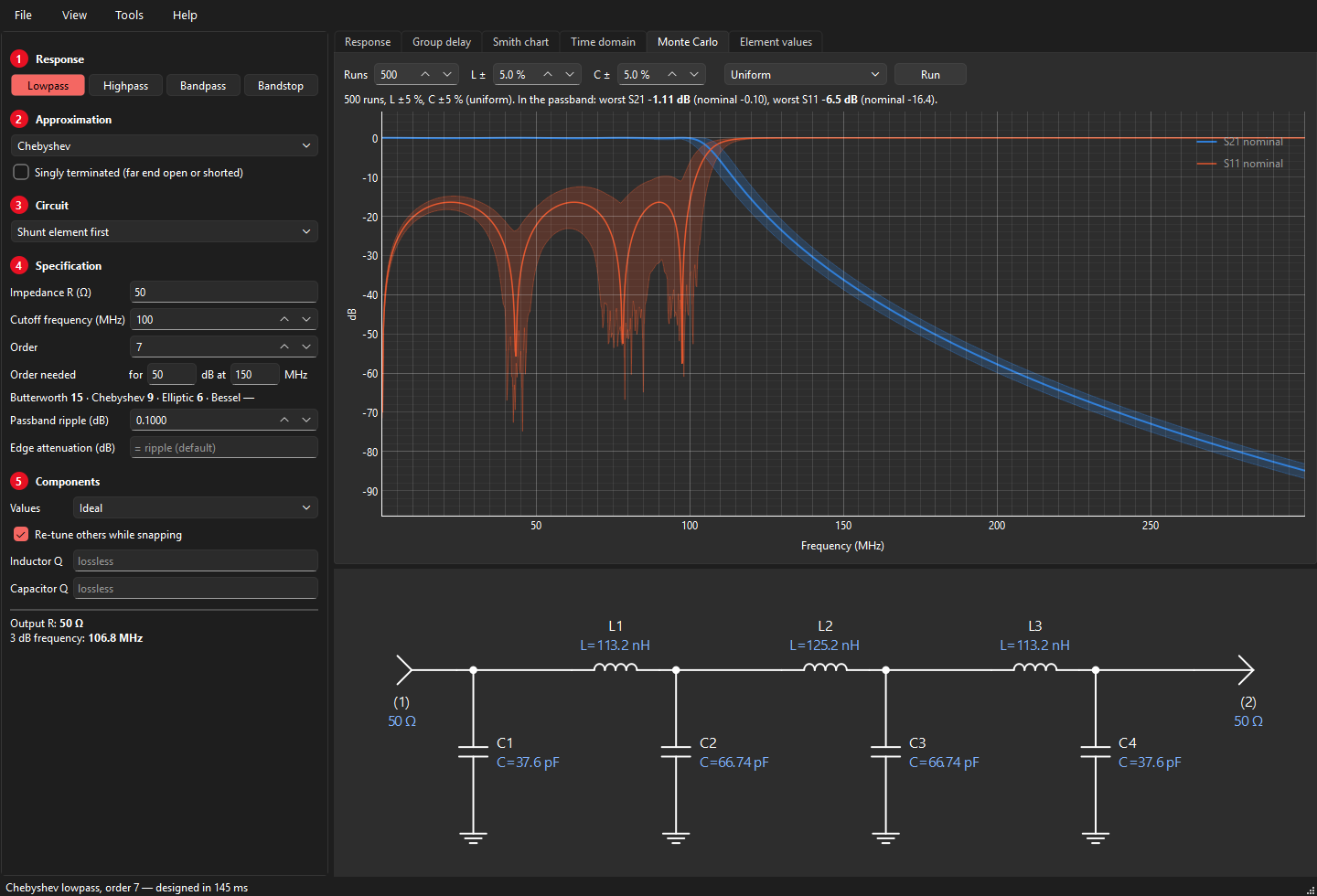
Task: Select the Lowpass response type
Action: (x=48, y=85)
